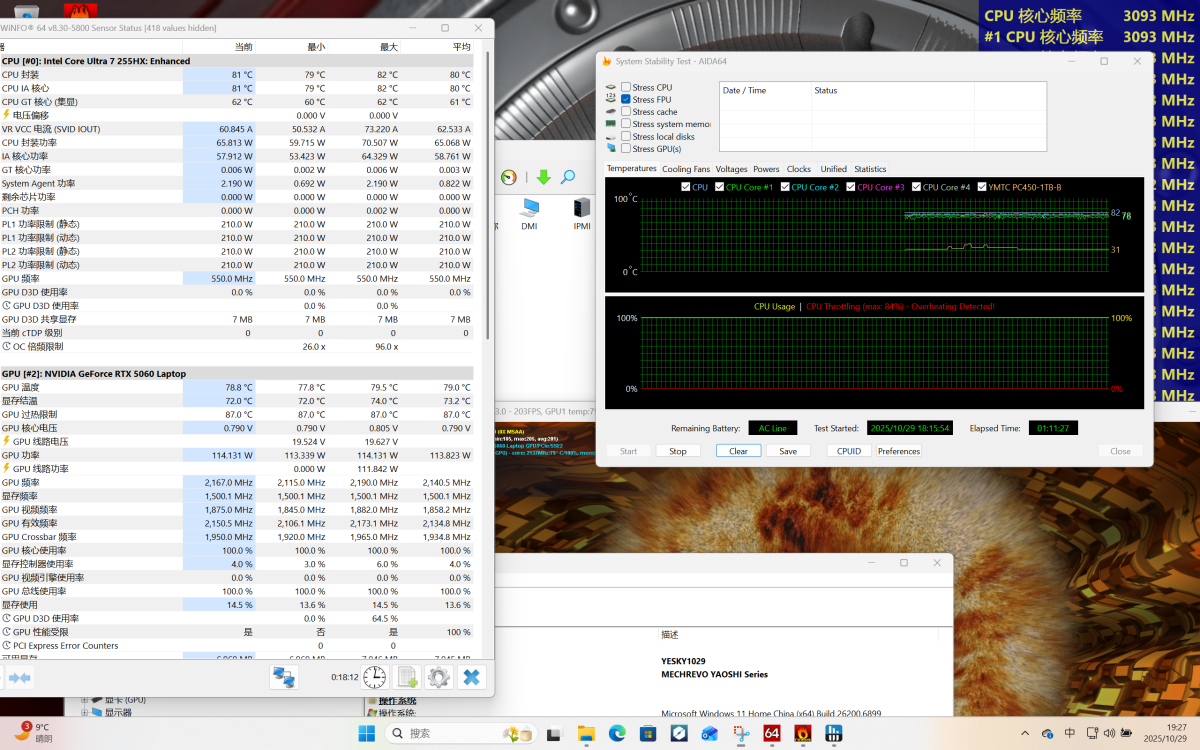Image resolution: width=1200 pixels, height=750 pixels.
Task: Open AIDA64 from the taskbar
Action: click(771, 733)
